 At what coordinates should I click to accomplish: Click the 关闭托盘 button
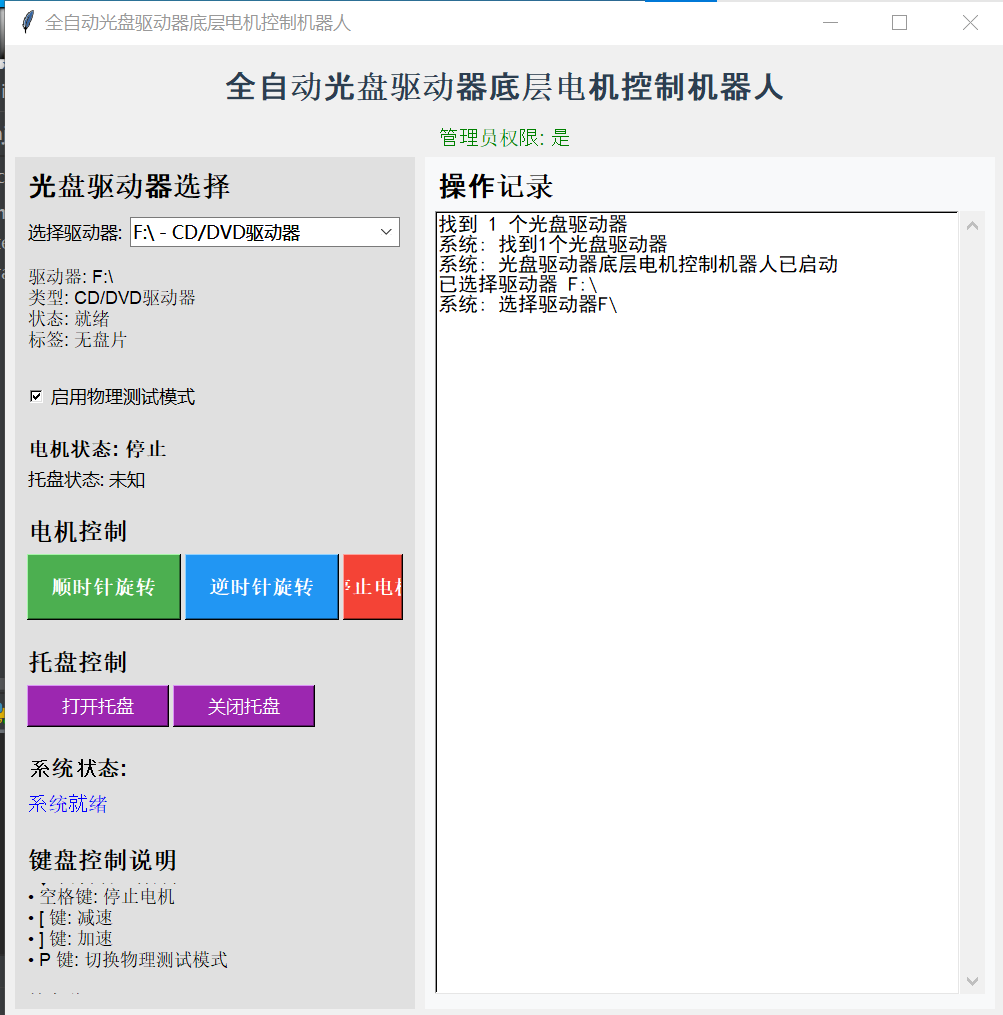click(244, 706)
